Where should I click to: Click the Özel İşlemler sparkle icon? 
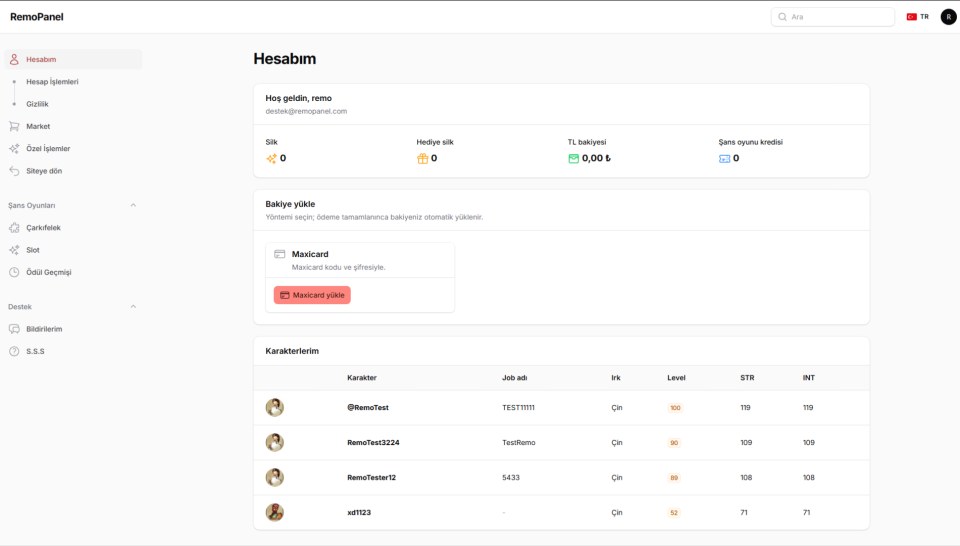[x=14, y=149]
